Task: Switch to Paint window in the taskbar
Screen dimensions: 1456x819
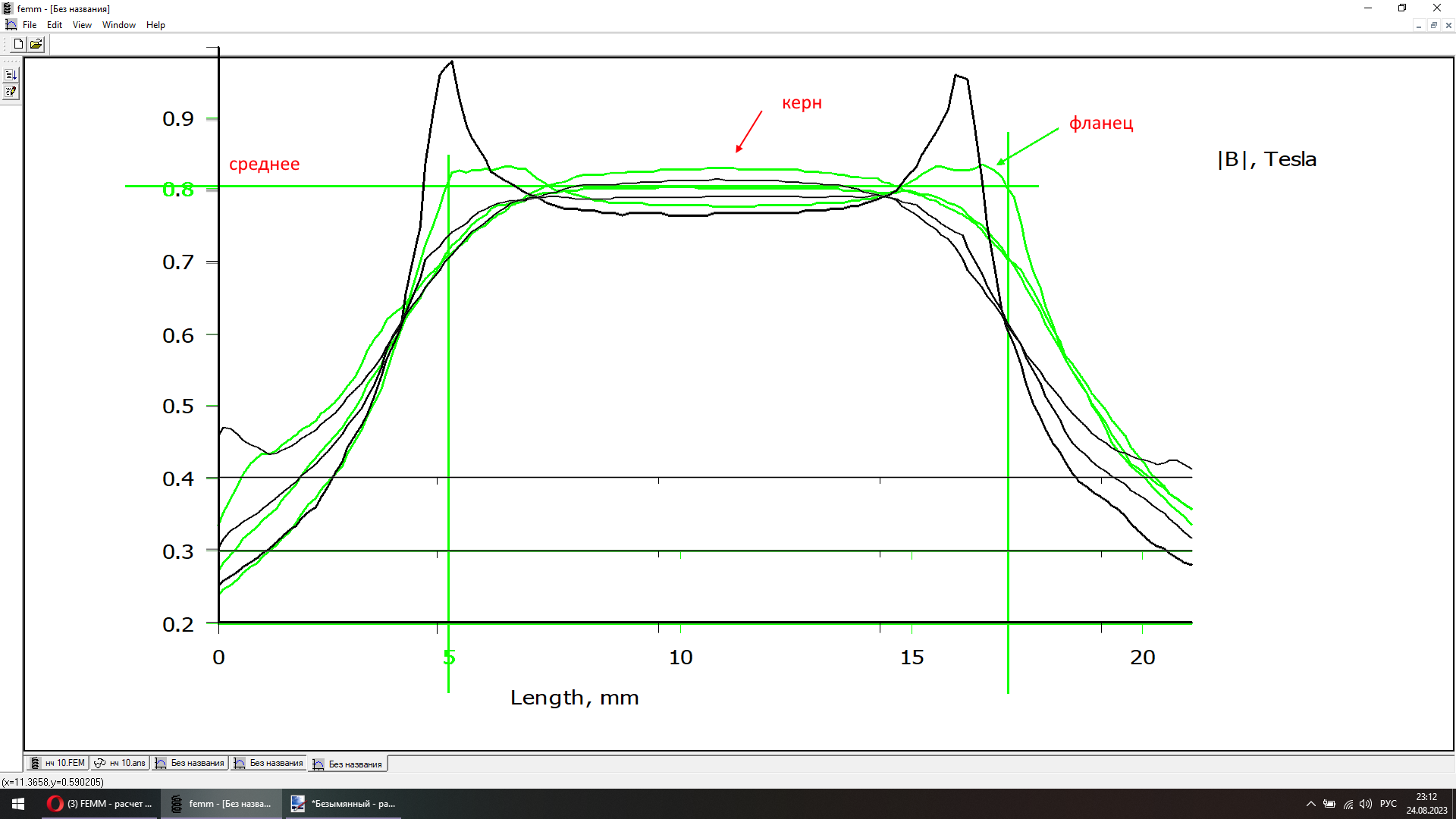Action: [343, 804]
